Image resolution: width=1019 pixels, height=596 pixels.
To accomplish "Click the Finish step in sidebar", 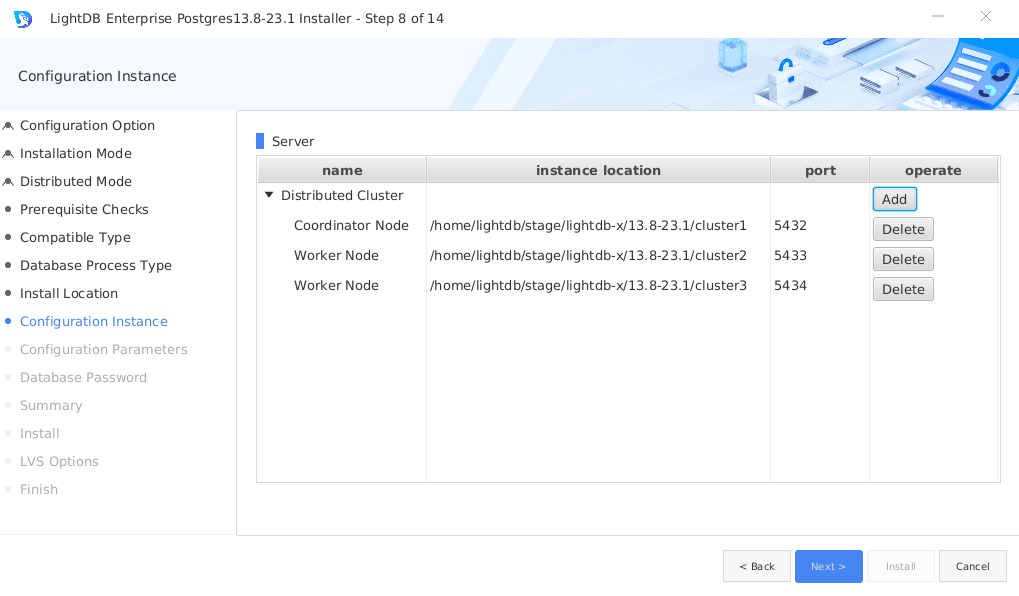I will click(38, 489).
